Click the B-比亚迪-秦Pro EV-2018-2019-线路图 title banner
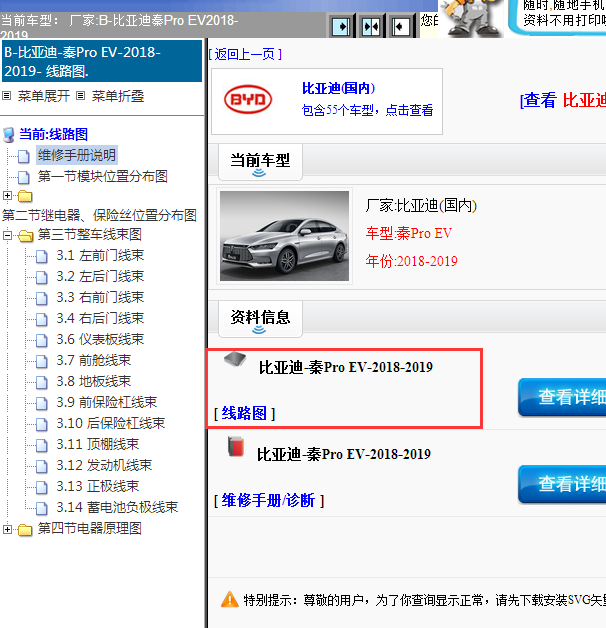 pos(102,61)
